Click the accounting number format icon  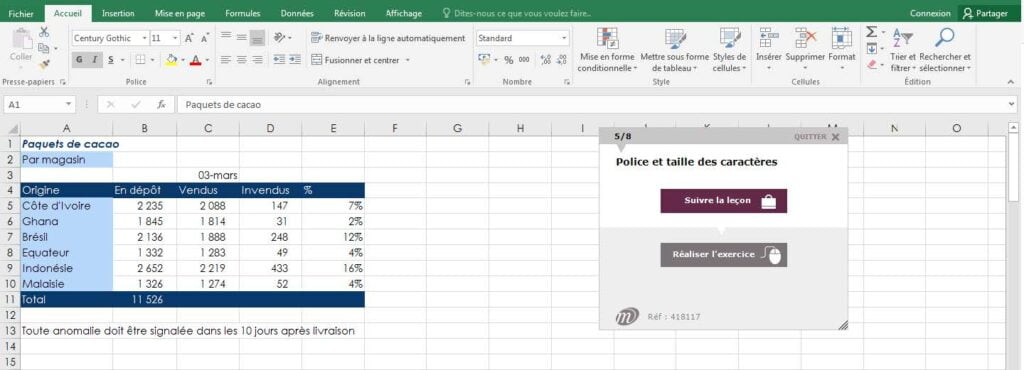[484, 59]
